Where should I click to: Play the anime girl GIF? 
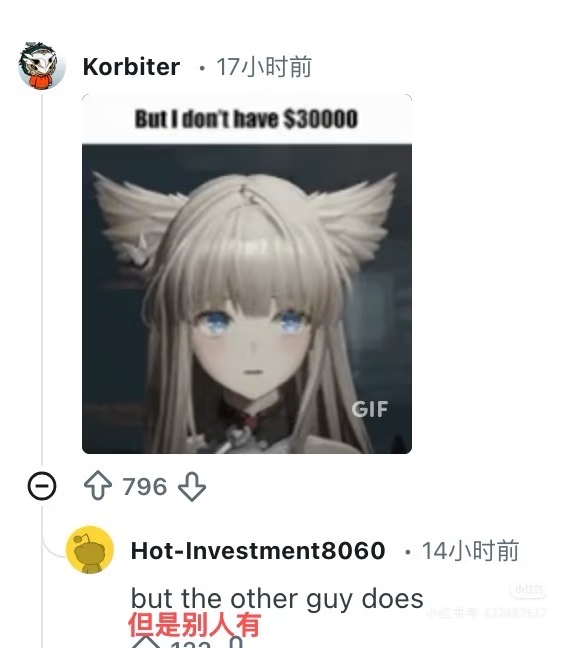pos(247,274)
